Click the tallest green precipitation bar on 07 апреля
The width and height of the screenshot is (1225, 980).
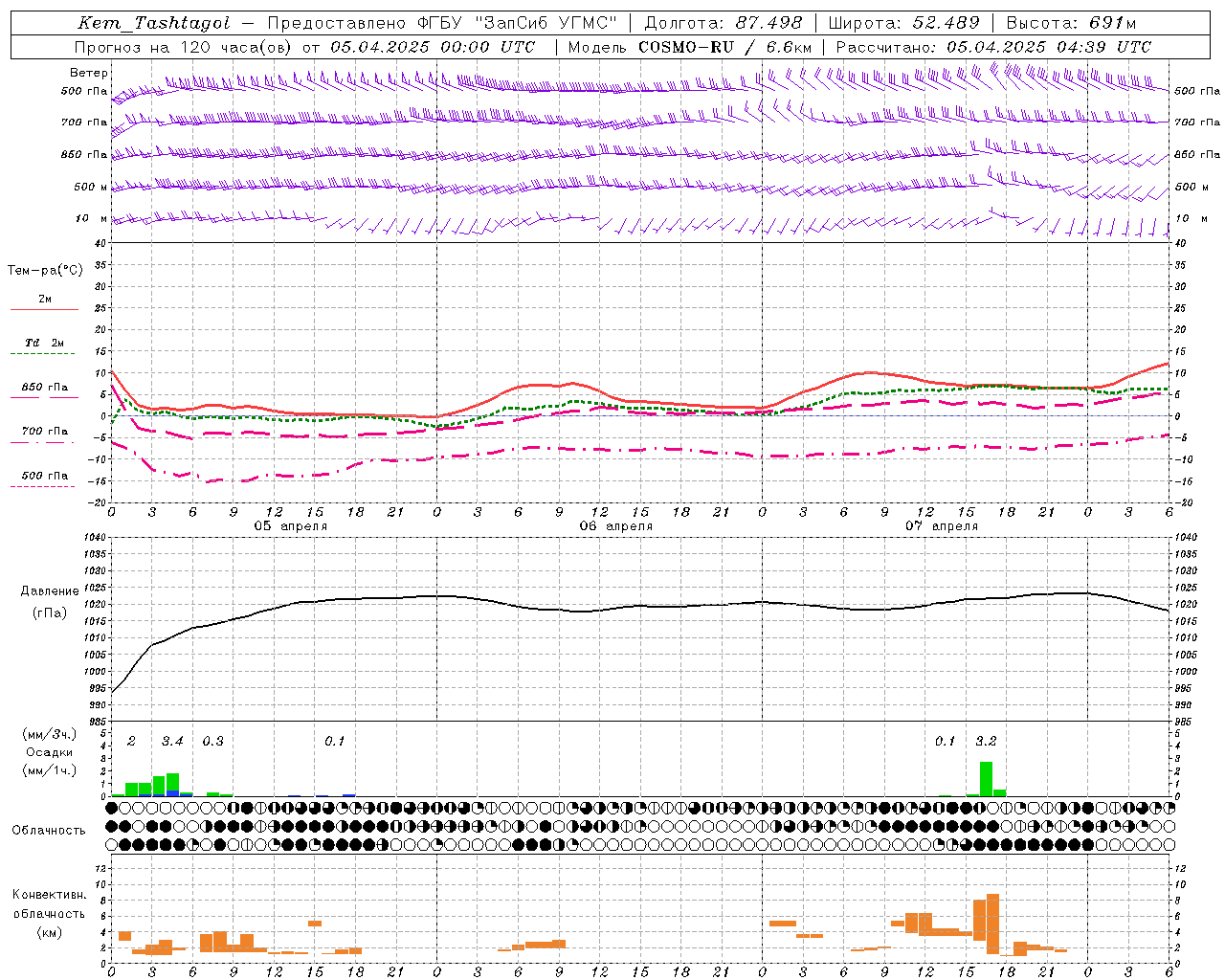pyautogui.click(x=986, y=779)
